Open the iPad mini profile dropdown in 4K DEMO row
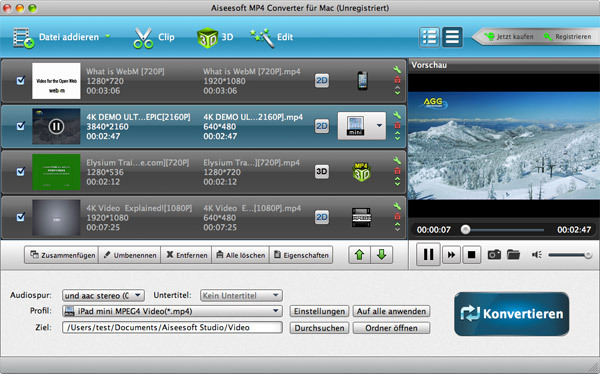 click(379, 126)
